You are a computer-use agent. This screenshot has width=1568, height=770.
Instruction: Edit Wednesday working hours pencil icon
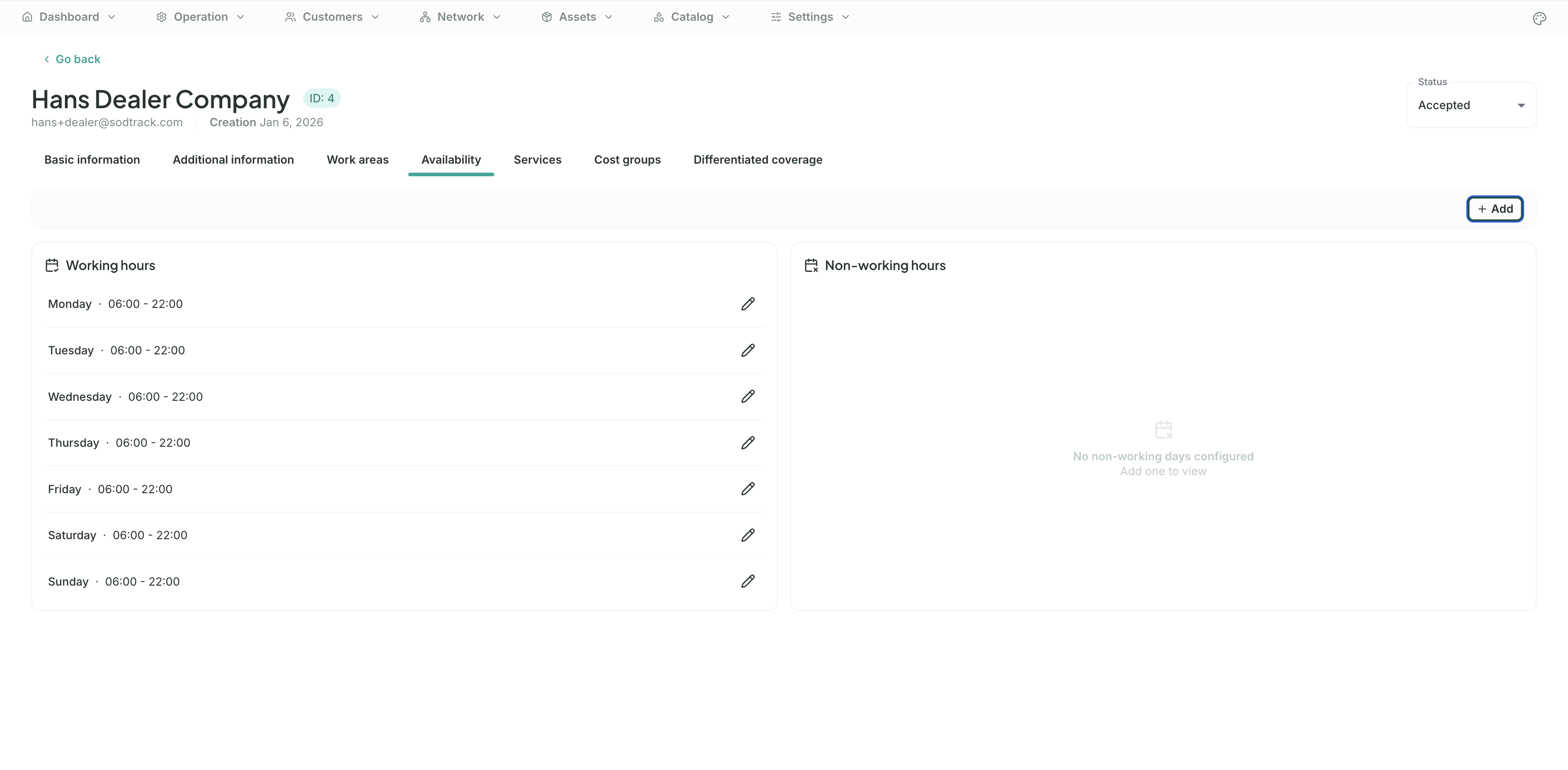[x=748, y=397]
